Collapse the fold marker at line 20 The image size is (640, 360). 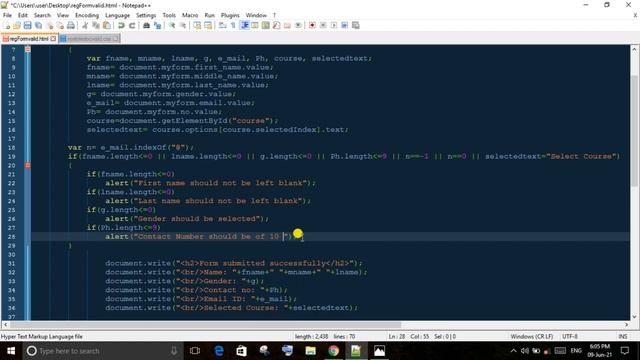click(x=28, y=165)
